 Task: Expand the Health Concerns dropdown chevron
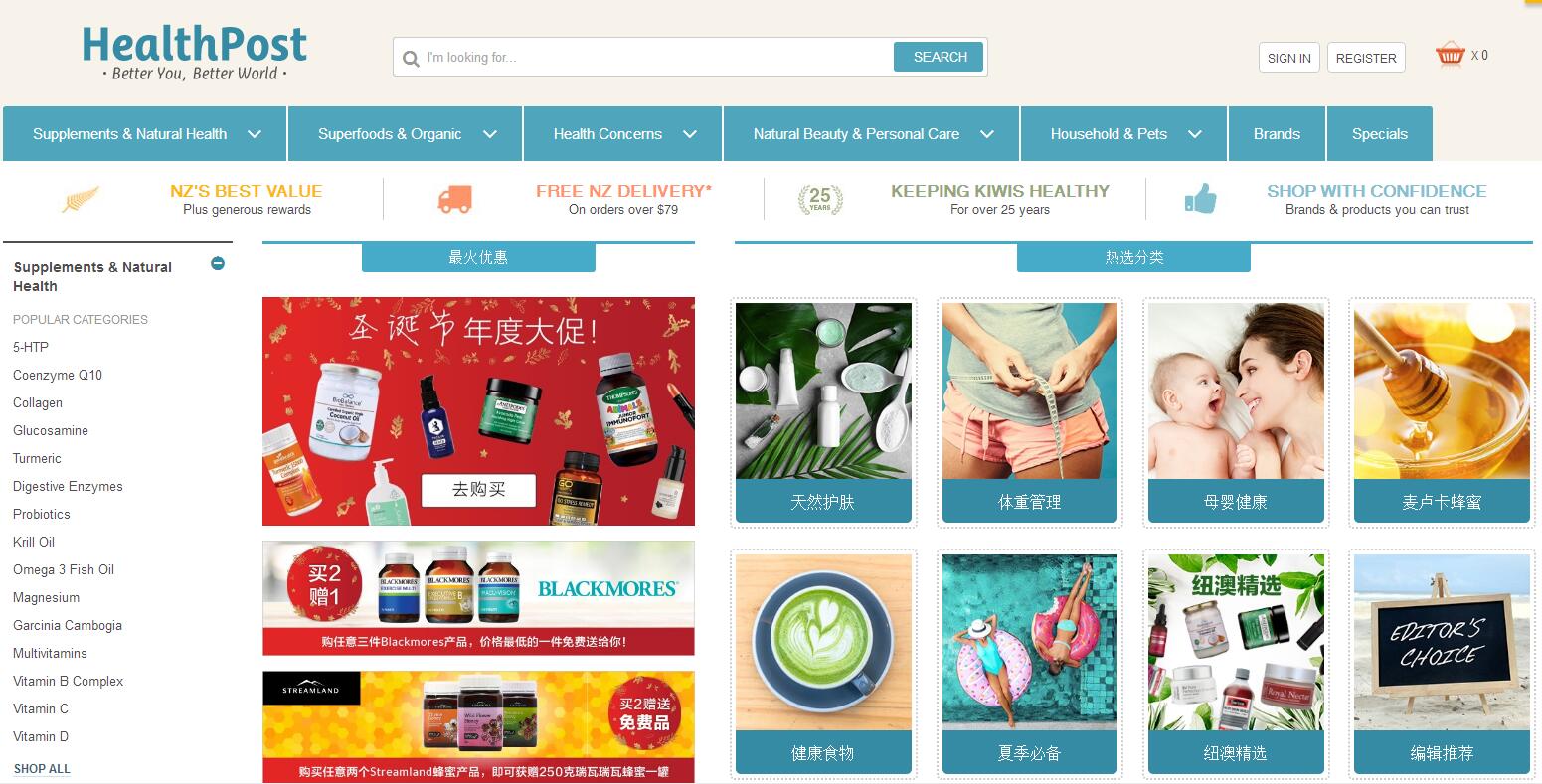pos(690,134)
